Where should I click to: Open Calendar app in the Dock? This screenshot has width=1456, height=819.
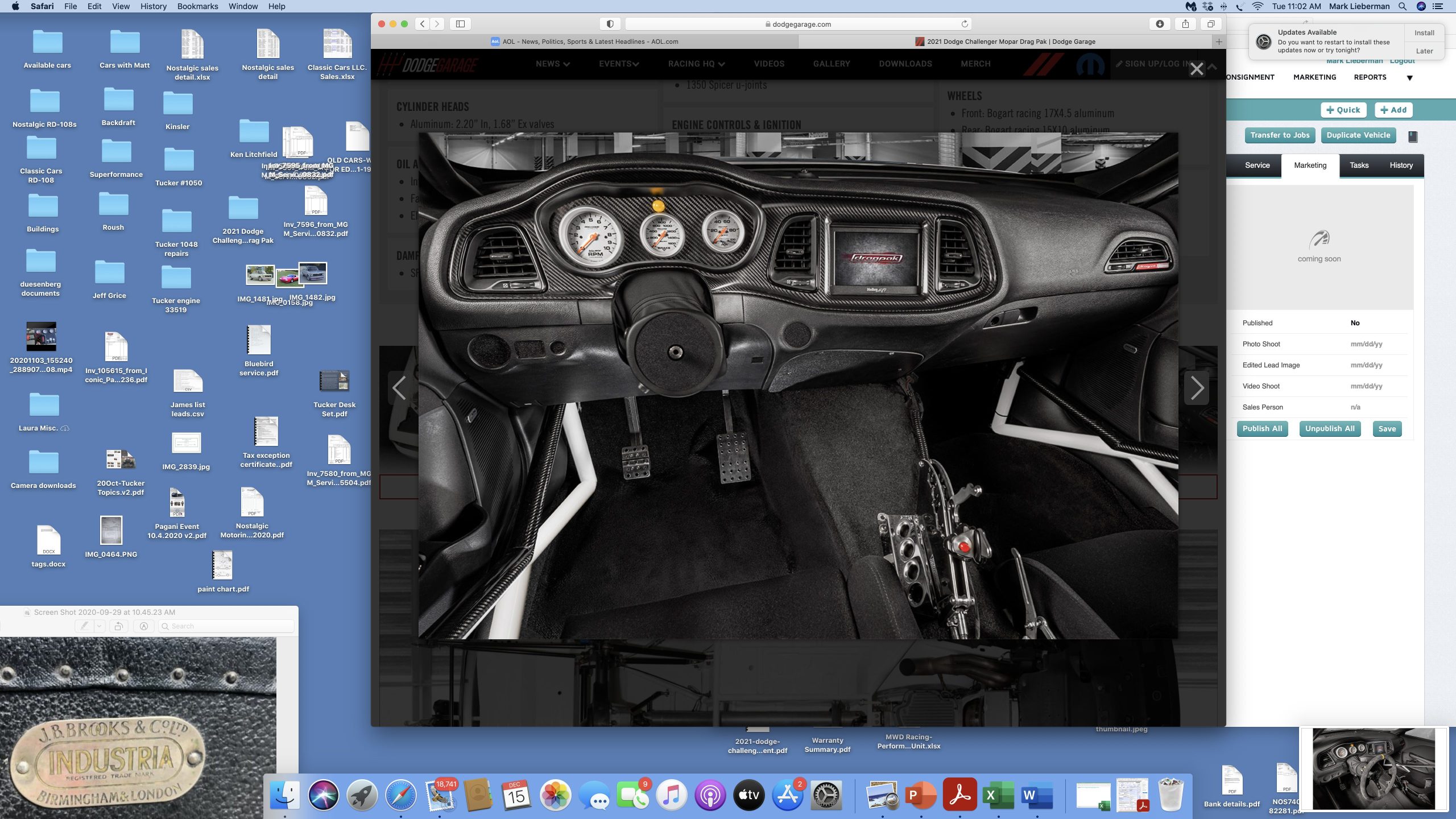[516, 795]
